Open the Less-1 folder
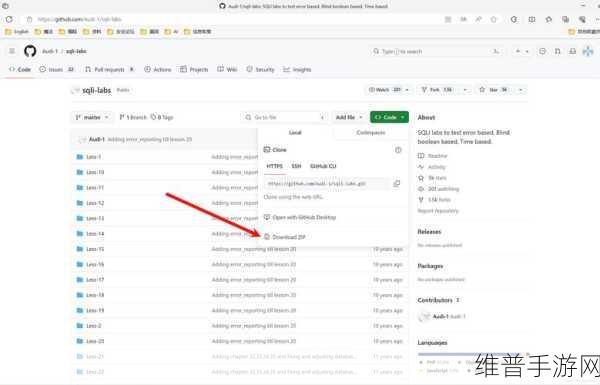 tap(93, 157)
